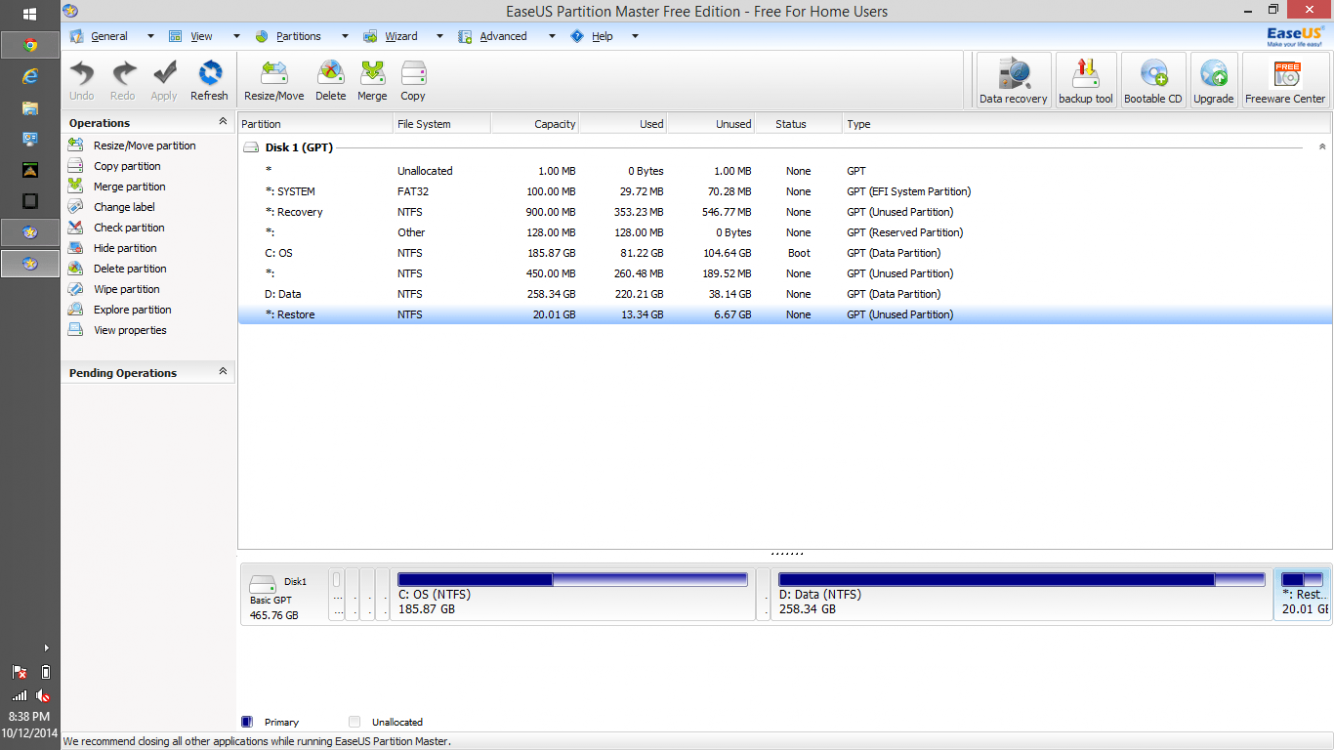1334x750 pixels.
Task: Launch the Bootable CD creator
Action: point(1153,81)
